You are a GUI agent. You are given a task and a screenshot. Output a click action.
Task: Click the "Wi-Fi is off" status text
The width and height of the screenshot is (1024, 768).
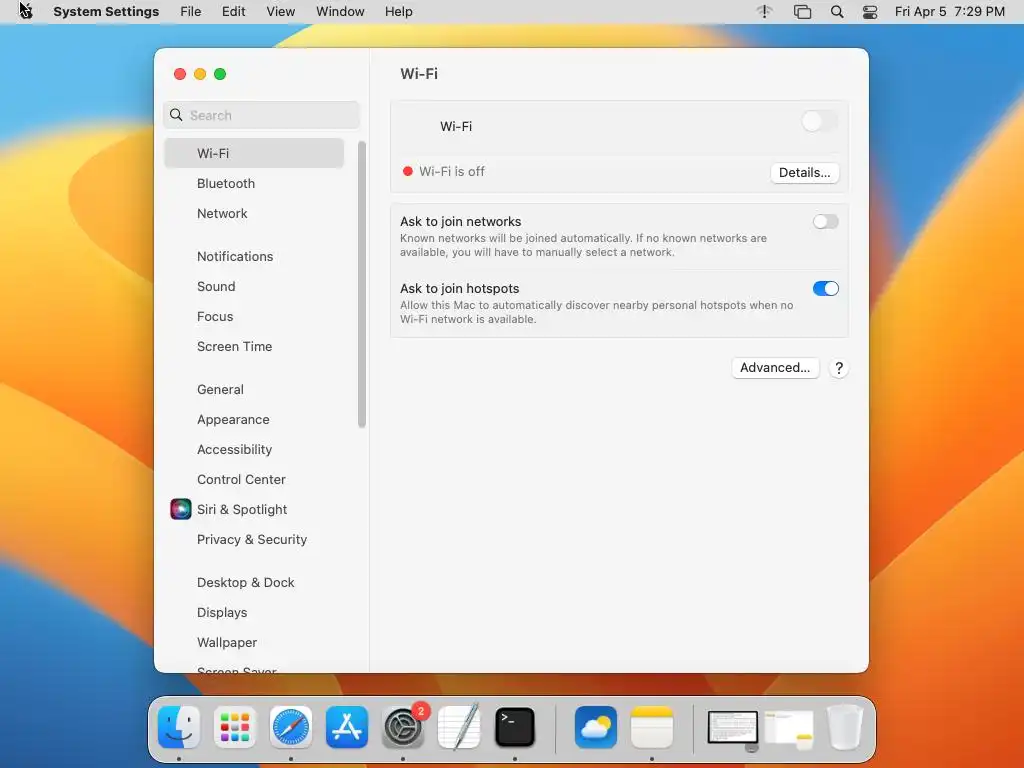(x=452, y=172)
